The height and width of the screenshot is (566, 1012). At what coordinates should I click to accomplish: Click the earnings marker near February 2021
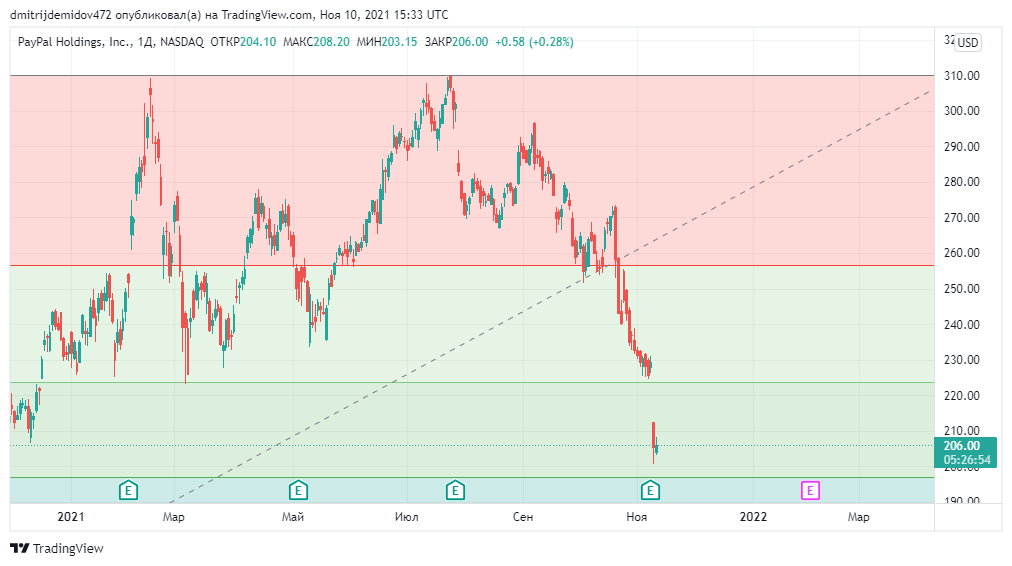(128, 490)
